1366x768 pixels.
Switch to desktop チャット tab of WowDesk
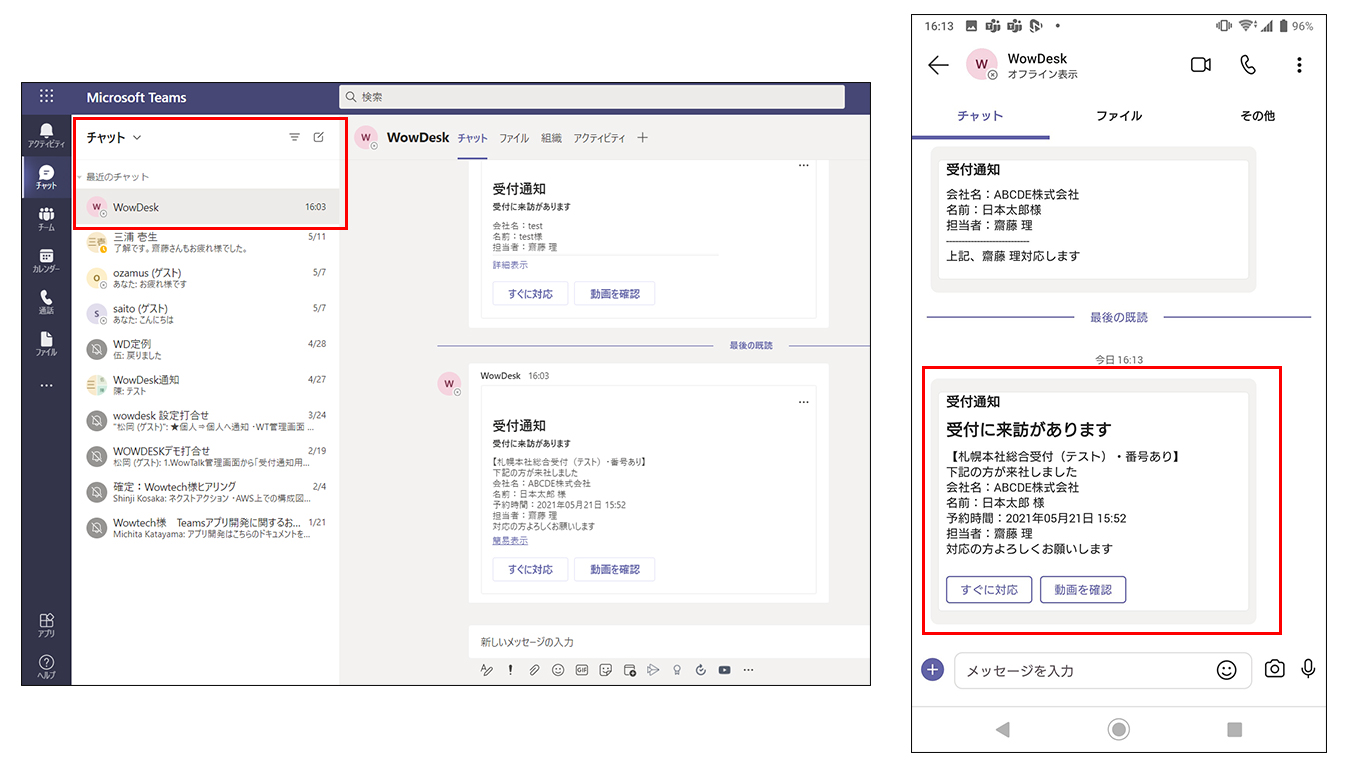click(473, 138)
